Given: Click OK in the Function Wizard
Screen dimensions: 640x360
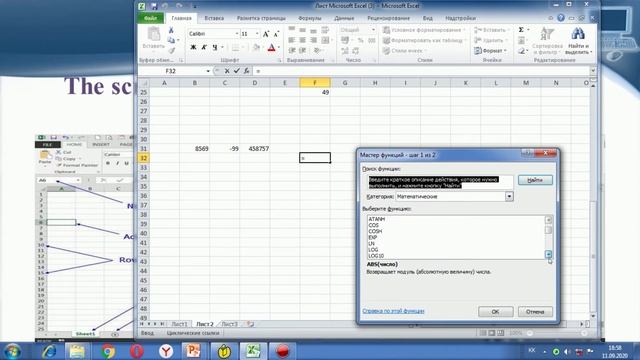Looking at the screenshot, I should (x=496, y=312).
